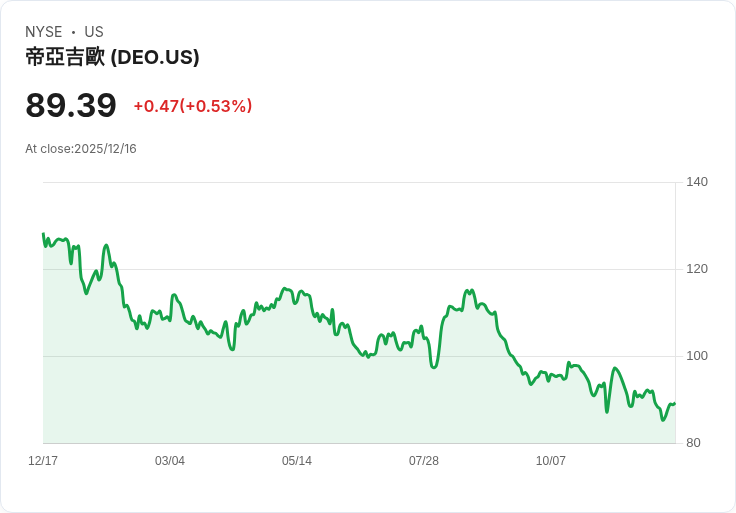The width and height of the screenshot is (736, 513).
Task: Click the 100 horizontal gridline
Action: point(359,356)
